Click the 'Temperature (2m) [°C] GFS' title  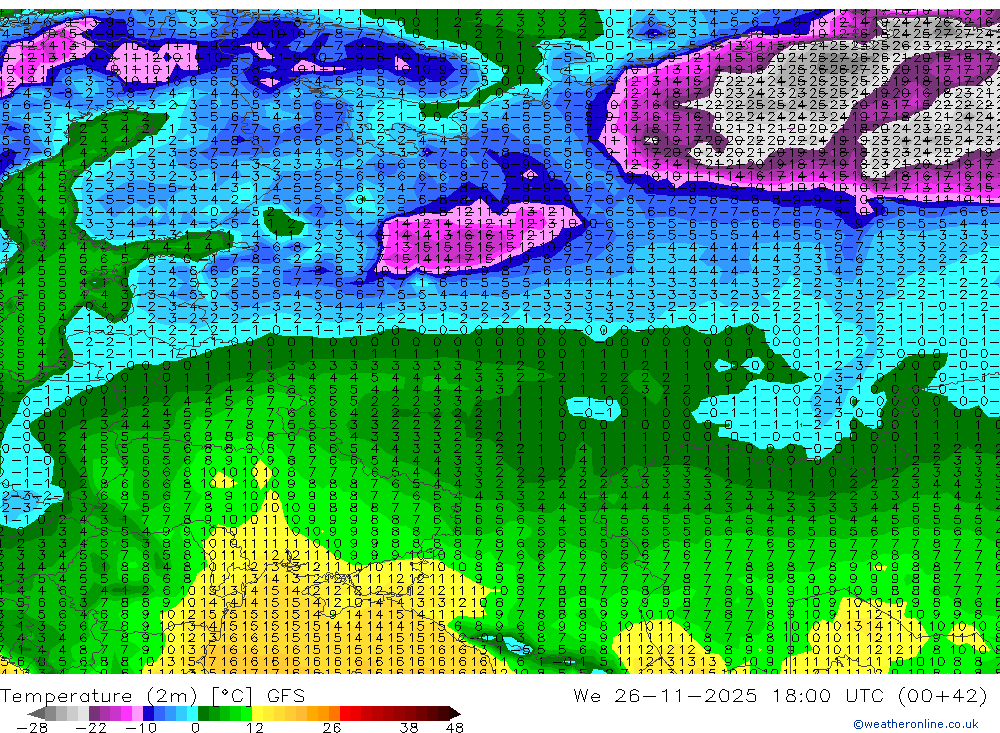point(152,695)
